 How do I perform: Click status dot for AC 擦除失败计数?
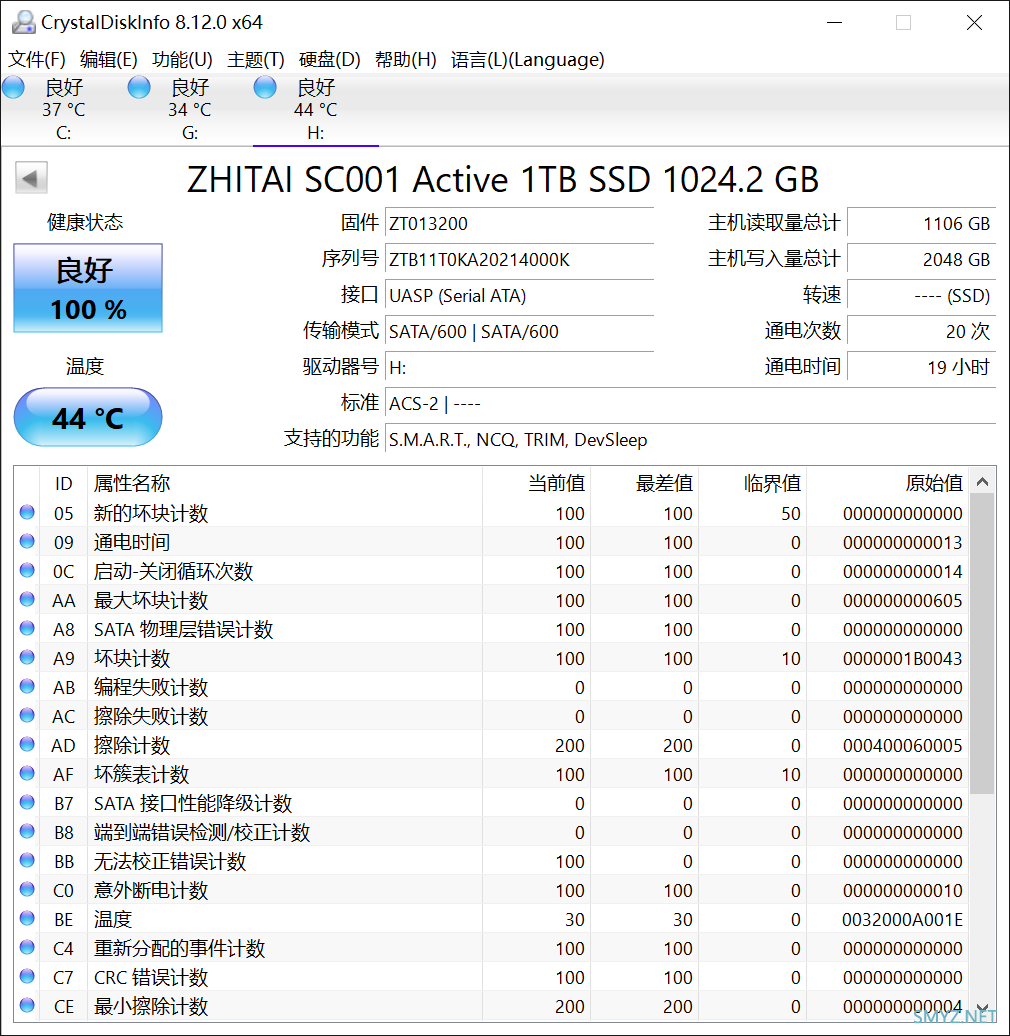(x=27, y=716)
